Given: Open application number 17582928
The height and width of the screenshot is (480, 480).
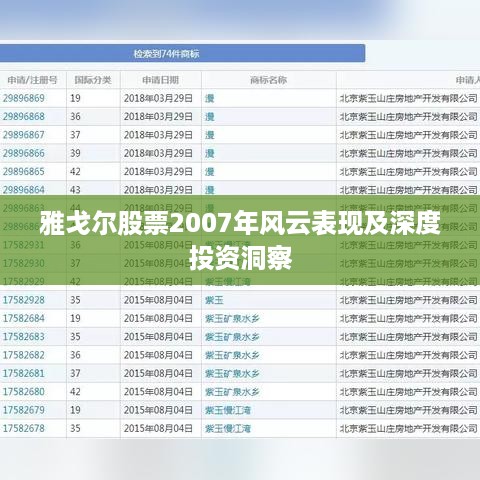Looking at the screenshot, I should [24, 300].
